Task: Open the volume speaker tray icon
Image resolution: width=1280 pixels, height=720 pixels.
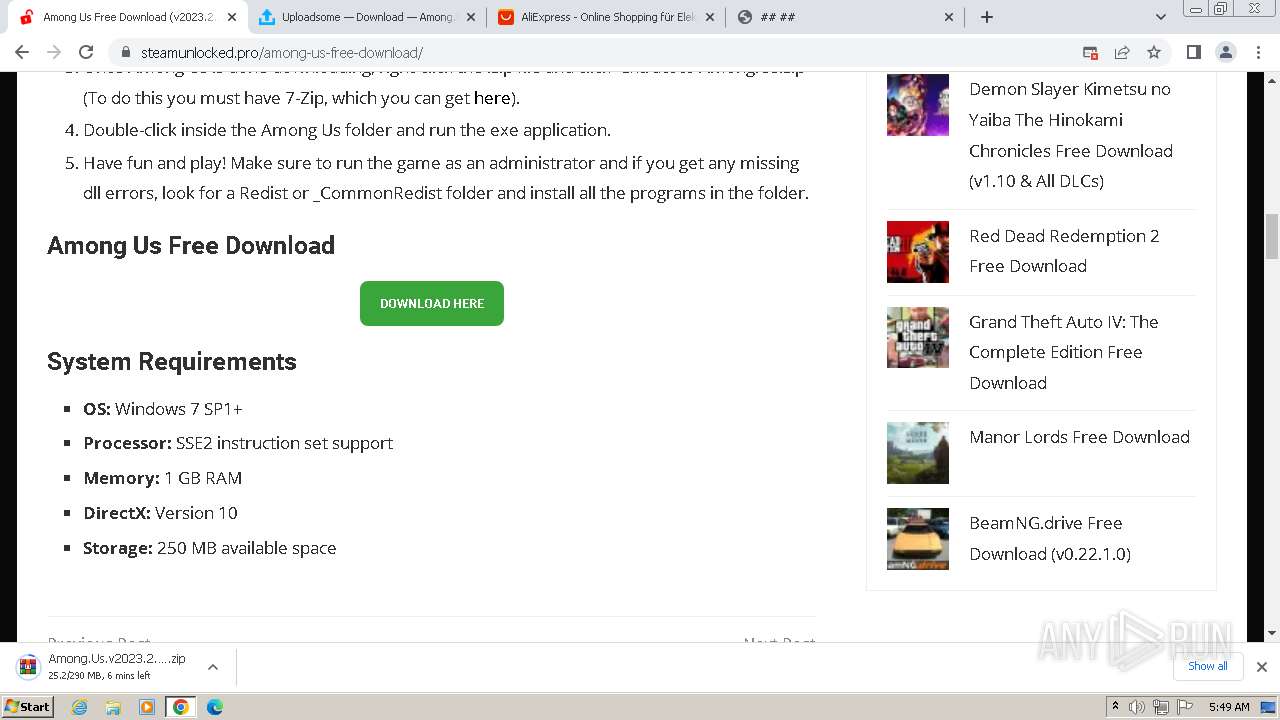Action: coord(1137,707)
